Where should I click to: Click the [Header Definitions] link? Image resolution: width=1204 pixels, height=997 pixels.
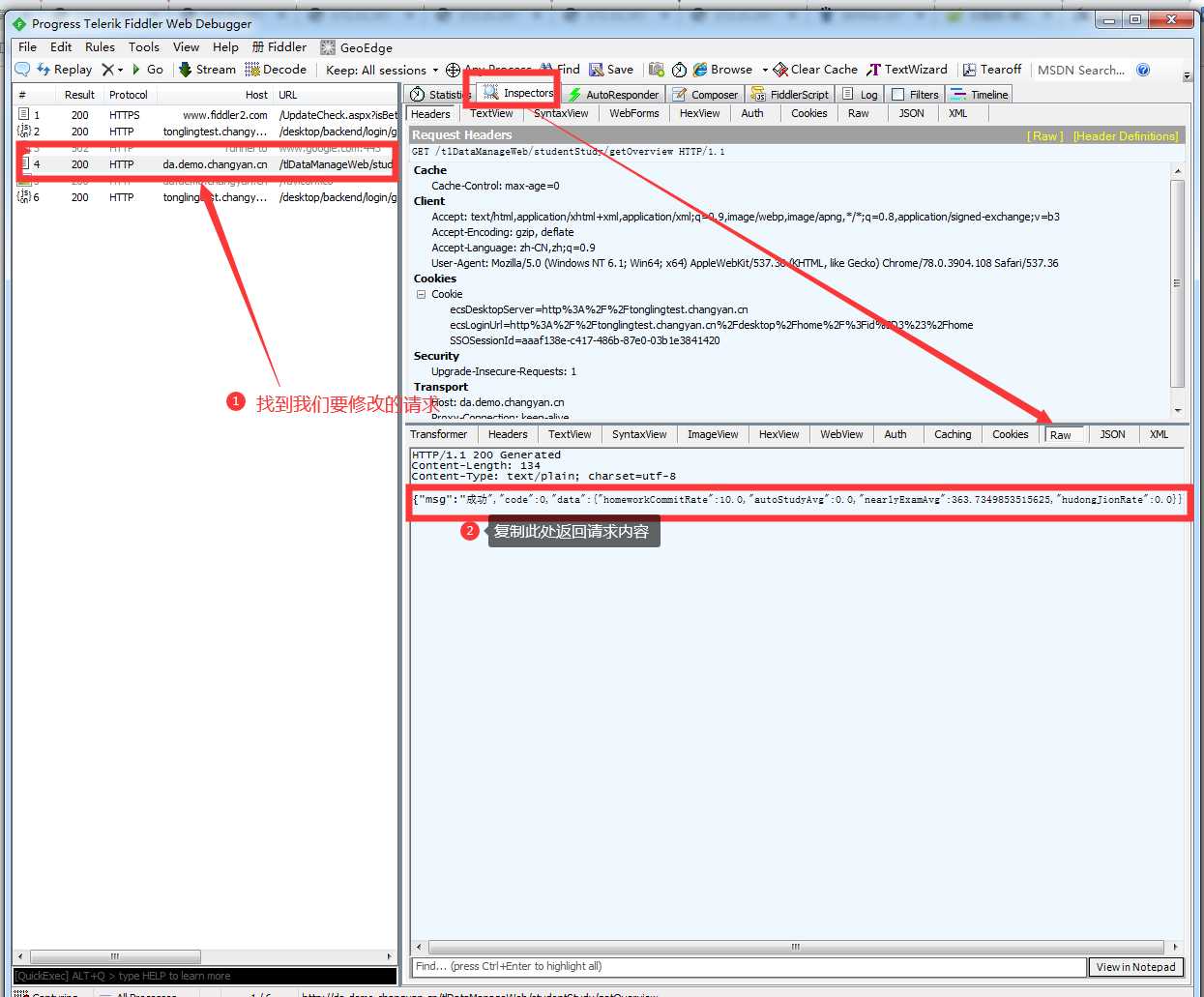1126,136
